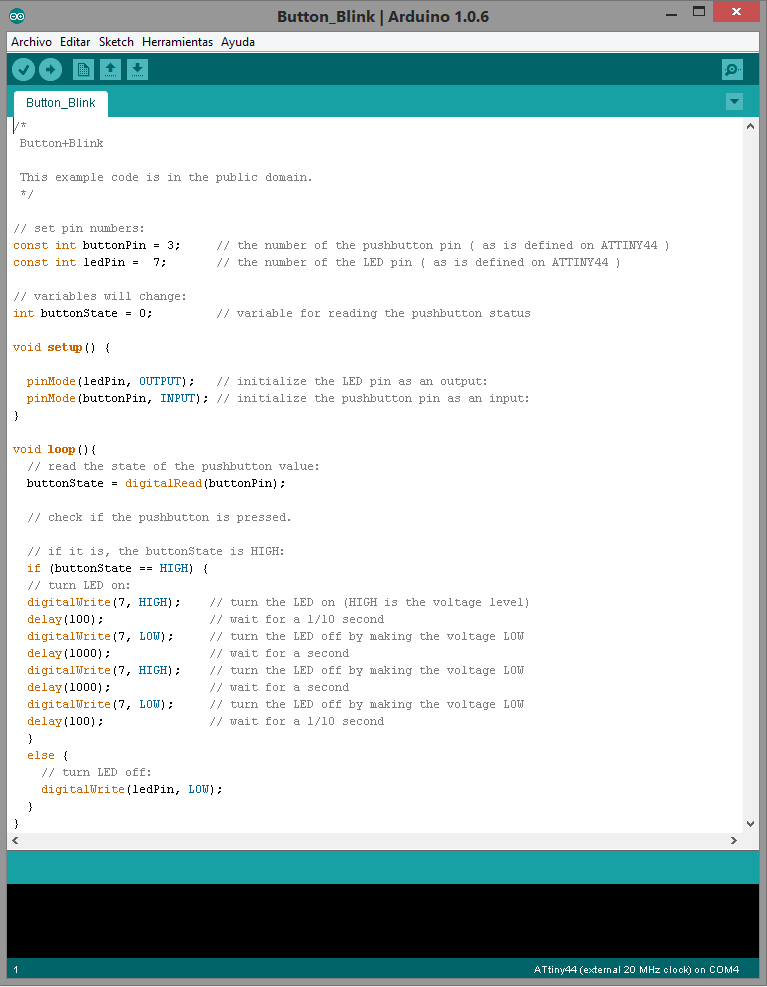Viewport: 767px width, 987px height.
Task: Expand the tab options dropdown arrow
Action: point(734,101)
